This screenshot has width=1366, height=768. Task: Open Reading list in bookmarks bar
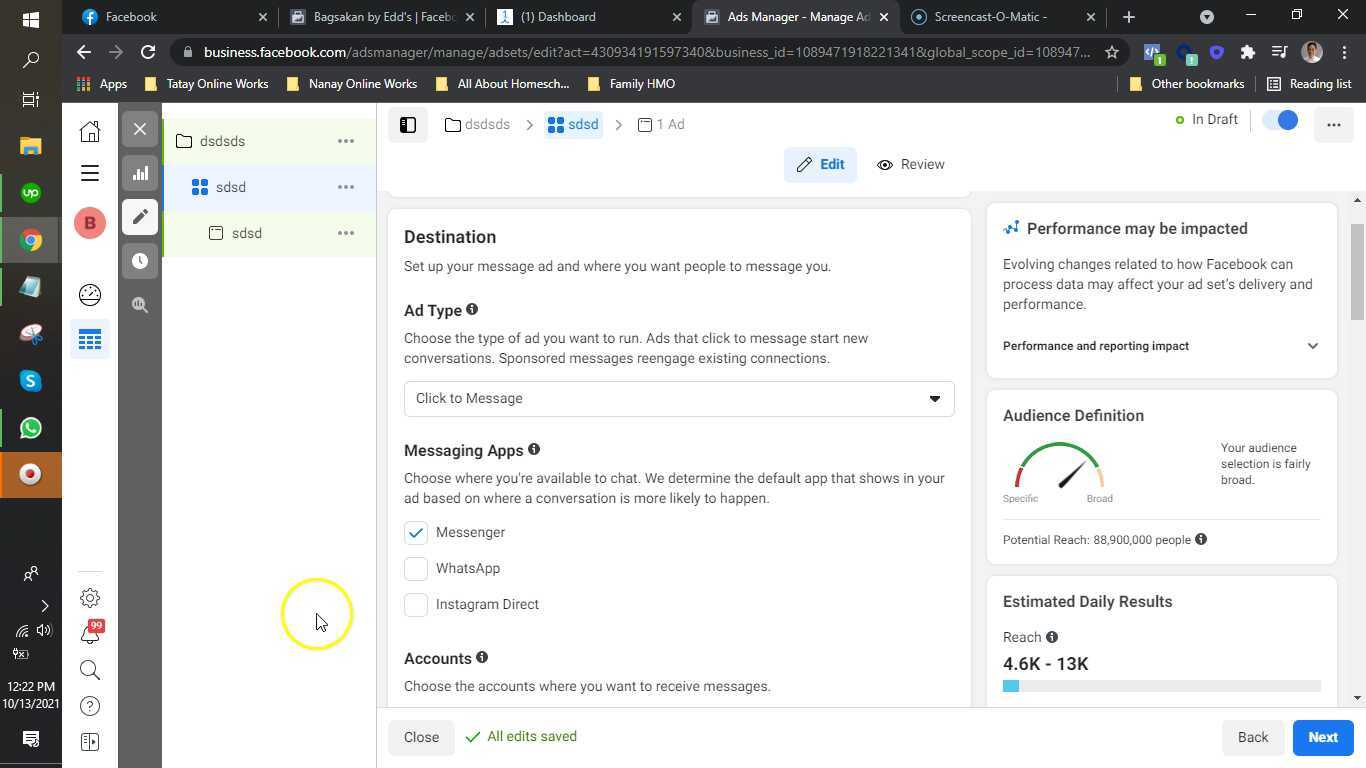pyautogui.click(x=1309, y=84)
